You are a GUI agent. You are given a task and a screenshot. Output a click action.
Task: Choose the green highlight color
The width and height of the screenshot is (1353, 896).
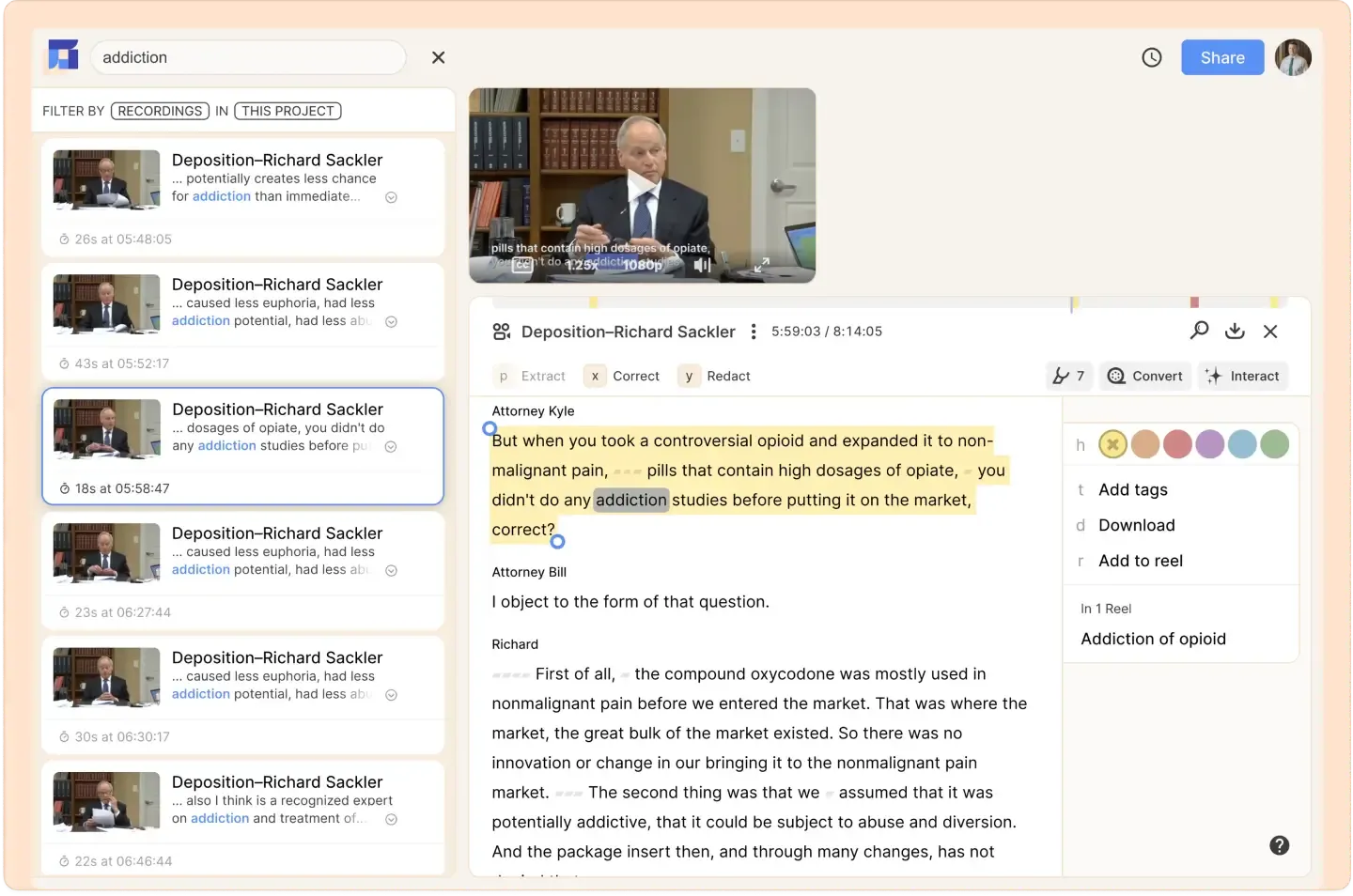1275,444
